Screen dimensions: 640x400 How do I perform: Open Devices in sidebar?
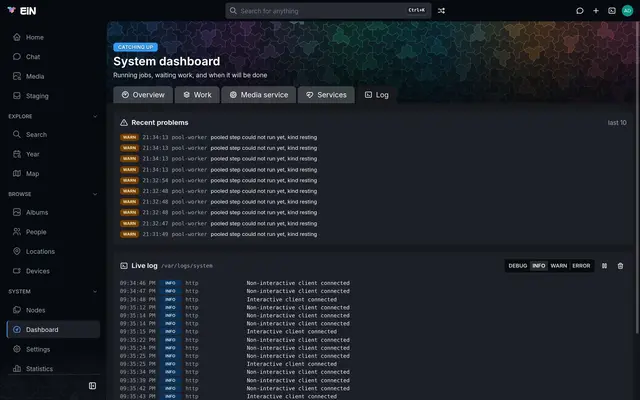pyautogui.click(x=53, y=271)
